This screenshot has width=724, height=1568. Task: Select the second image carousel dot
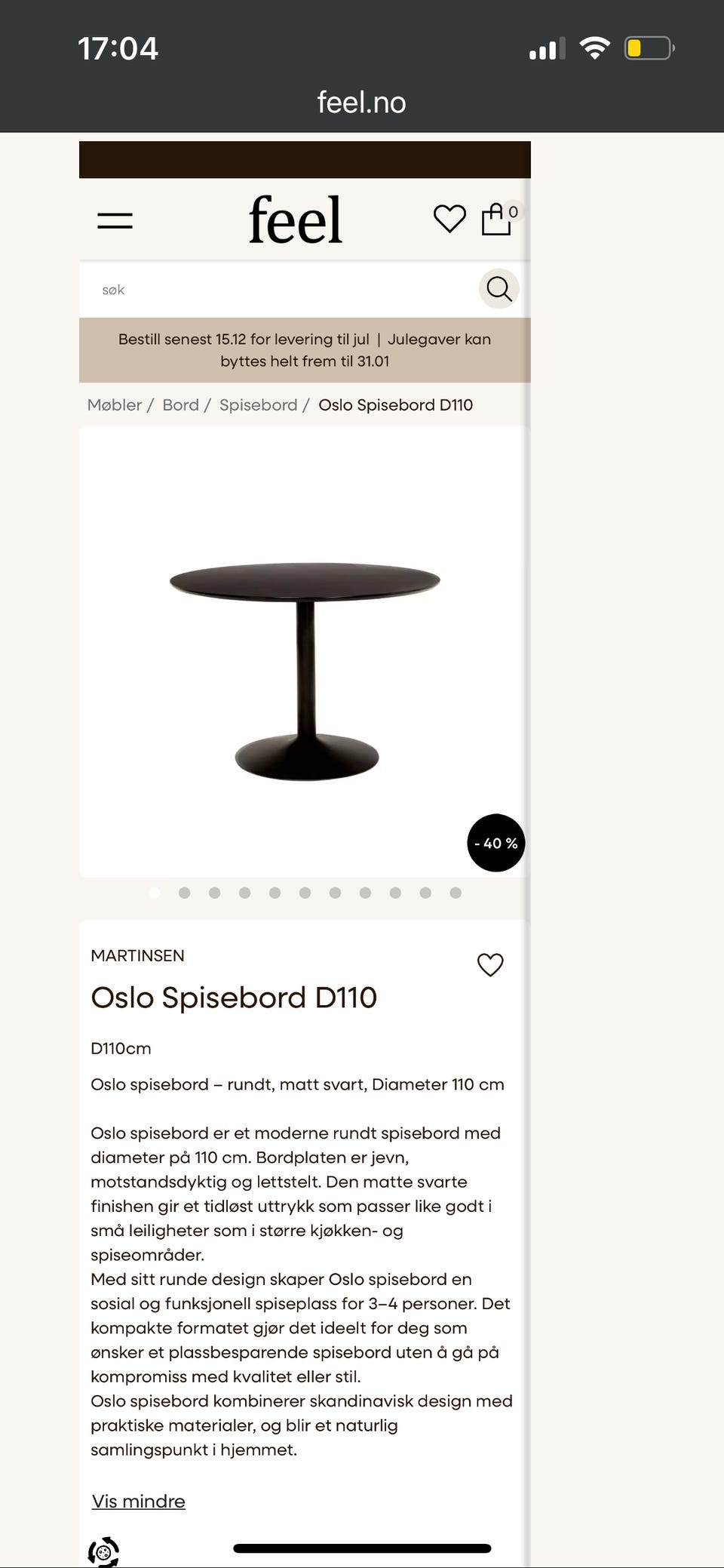(184, 893)
